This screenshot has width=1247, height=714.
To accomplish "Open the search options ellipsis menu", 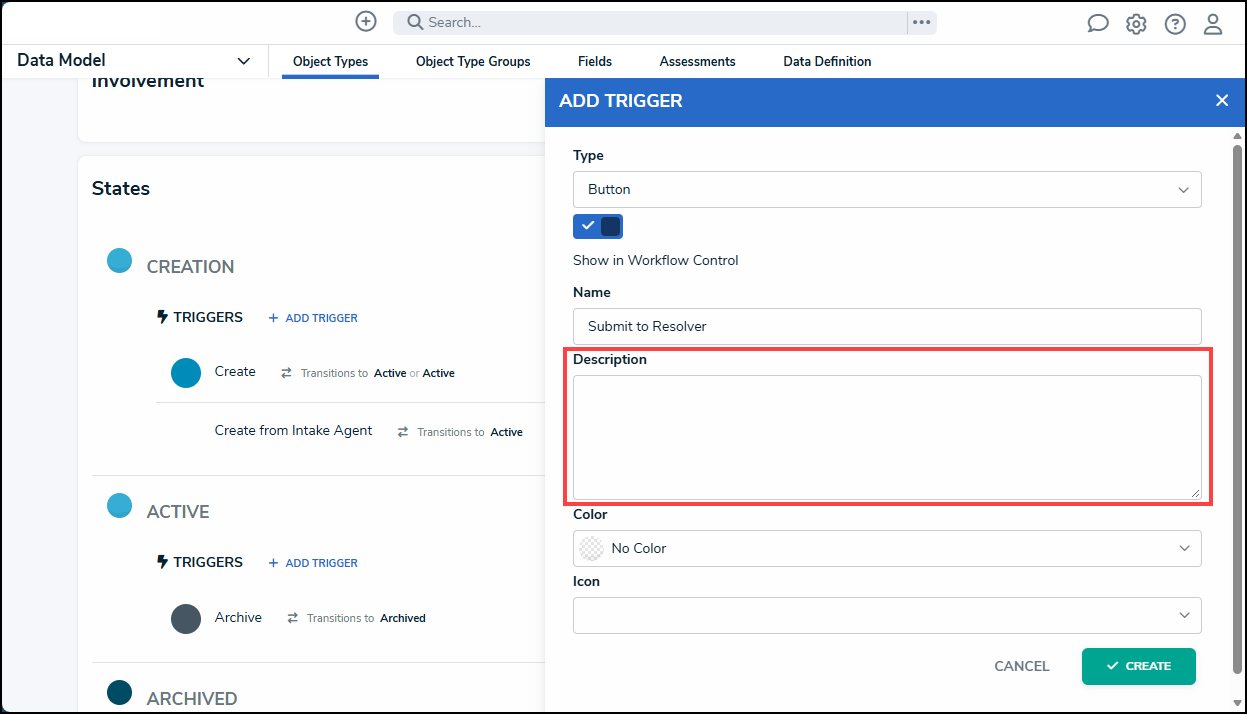I will click(x=922, y=22).
